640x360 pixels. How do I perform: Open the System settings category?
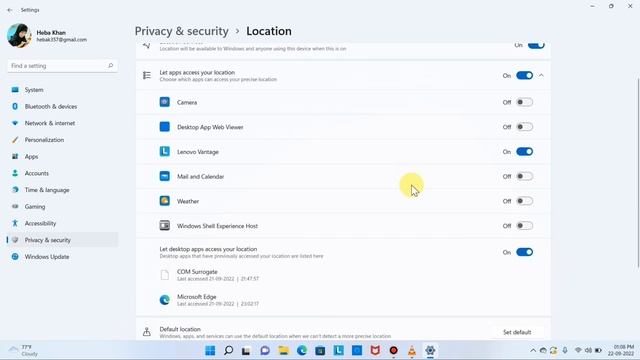(62, 90)
